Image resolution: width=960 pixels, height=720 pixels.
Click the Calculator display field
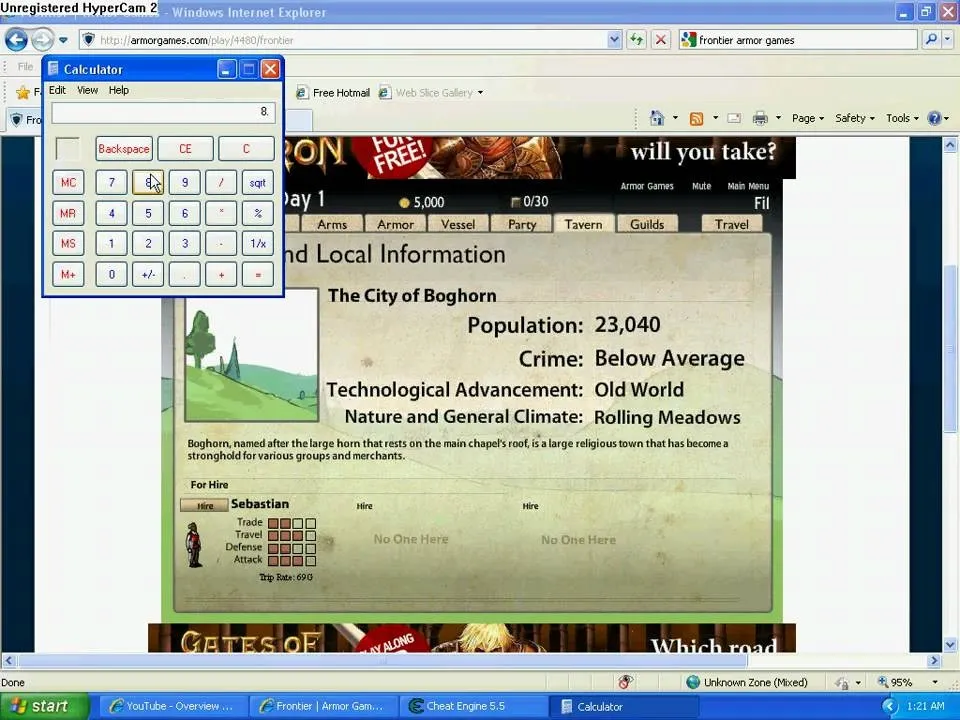pos(163,112)
